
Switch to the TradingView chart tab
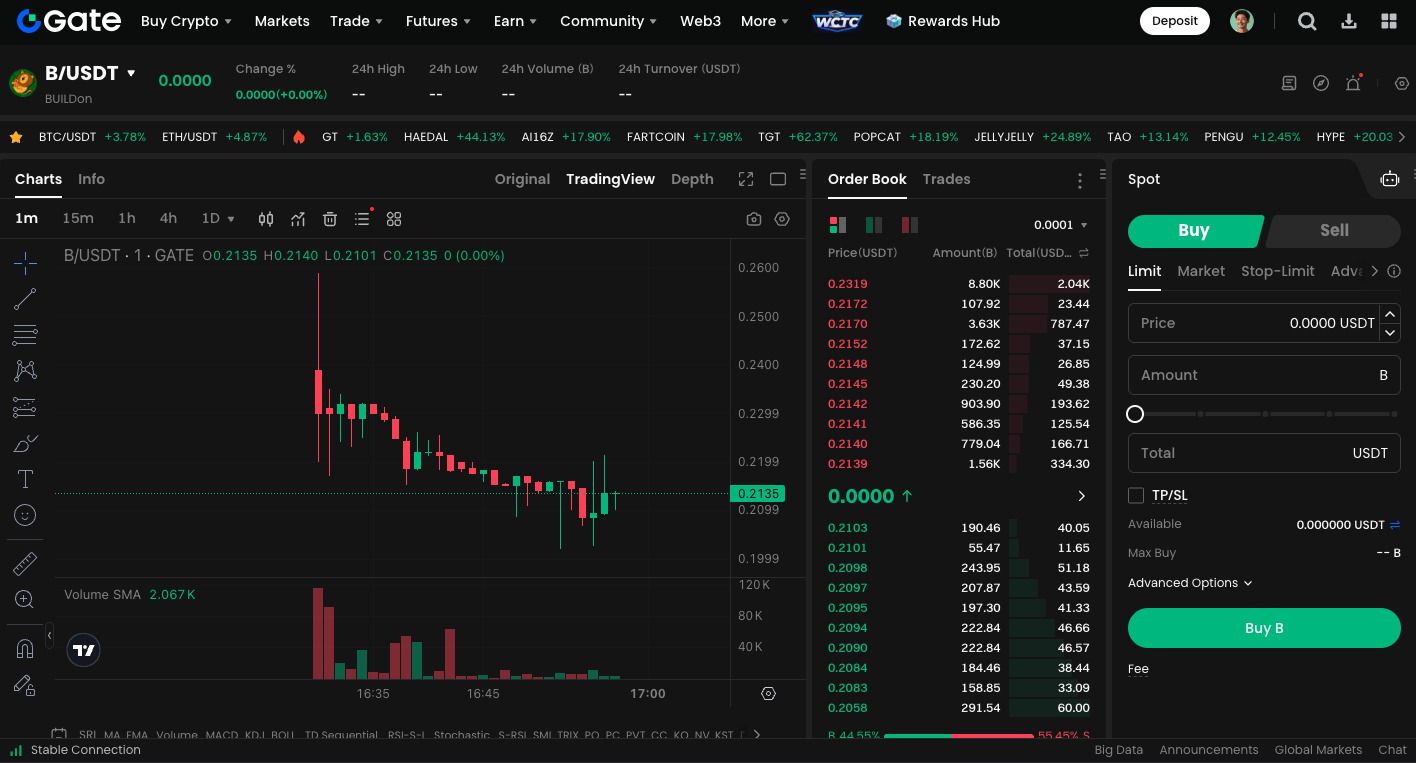point(610,179)
